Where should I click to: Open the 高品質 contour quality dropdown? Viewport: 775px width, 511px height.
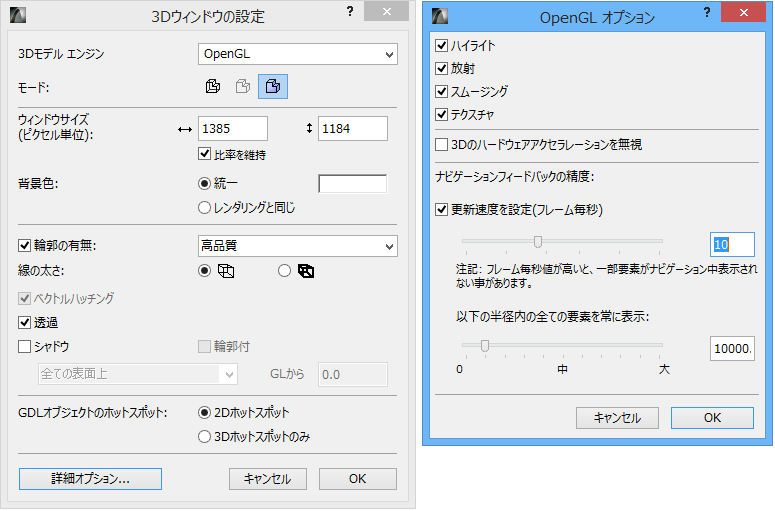[x=298, y=246]
